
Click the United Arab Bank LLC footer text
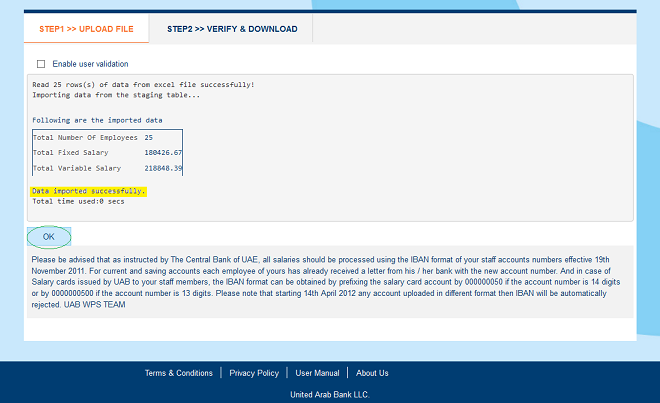329,395
